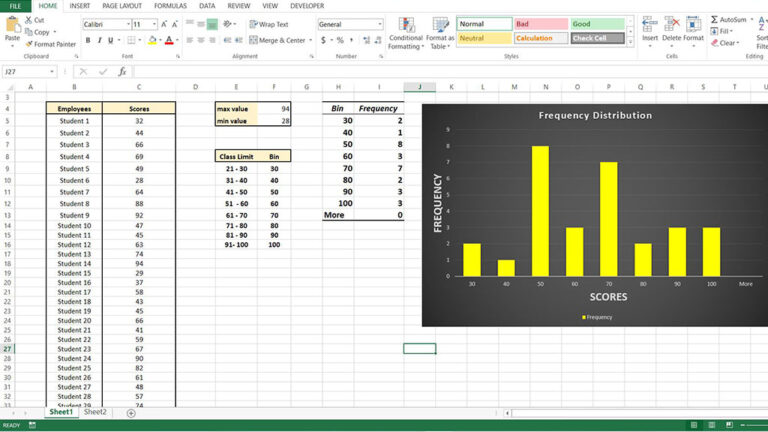
Task: Toggle Top Align for cells
Action: coord(190,24)
